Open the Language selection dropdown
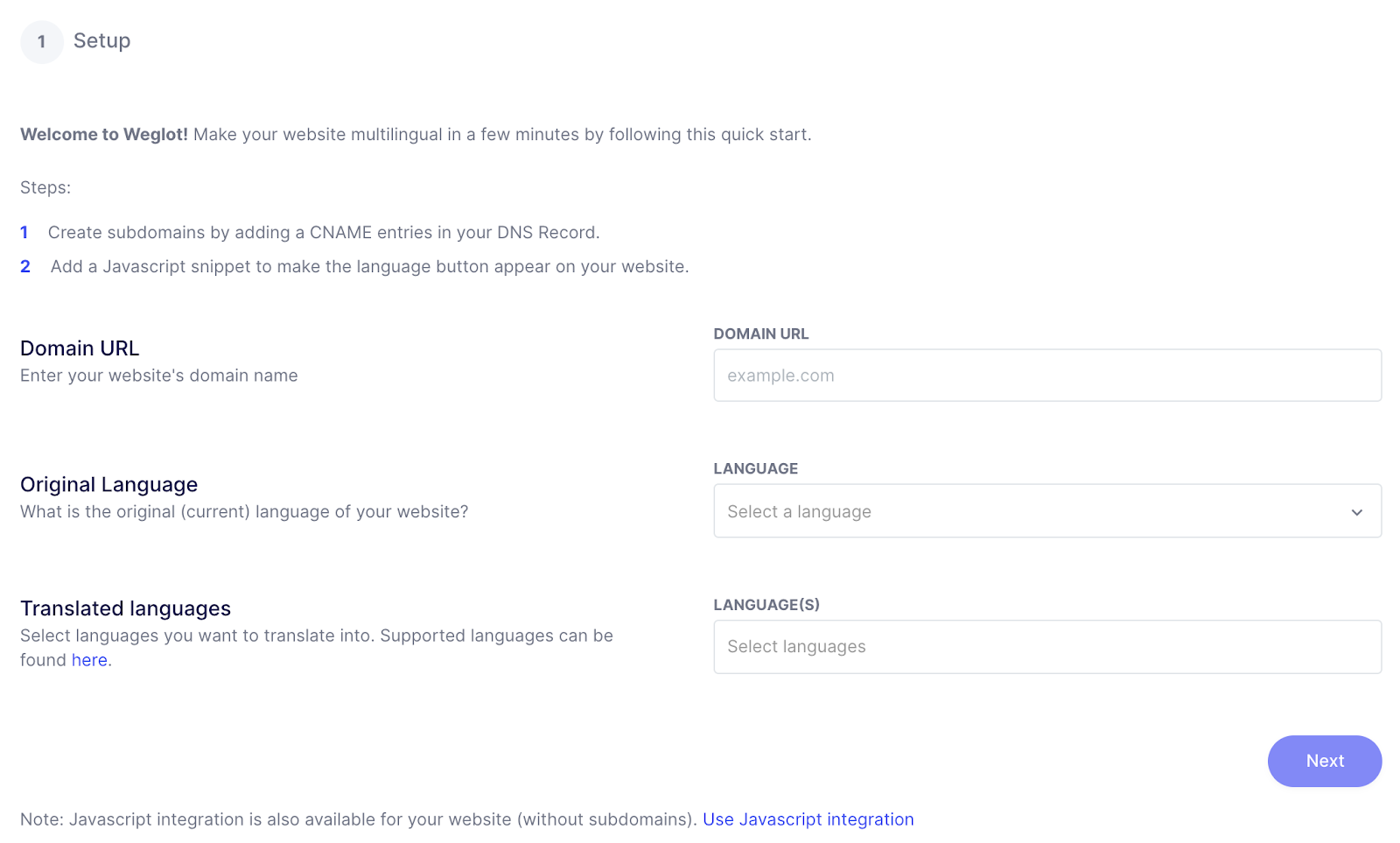The width and height of the screenshot is (1400, 843). pos(1047,511)
